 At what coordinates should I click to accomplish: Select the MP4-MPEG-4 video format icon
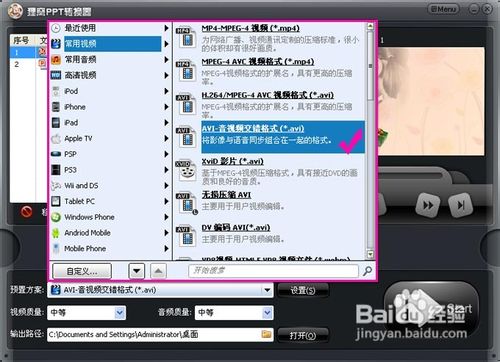click(x=186, y=37)
